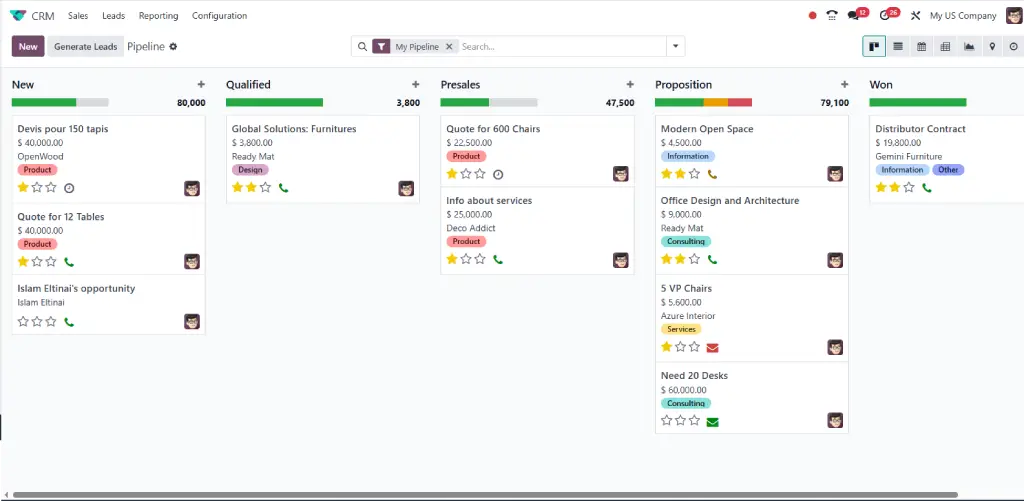1024x501 pixels.
Task: Toggle first priority star on Need 20 Desks
Action: [667, 420]
